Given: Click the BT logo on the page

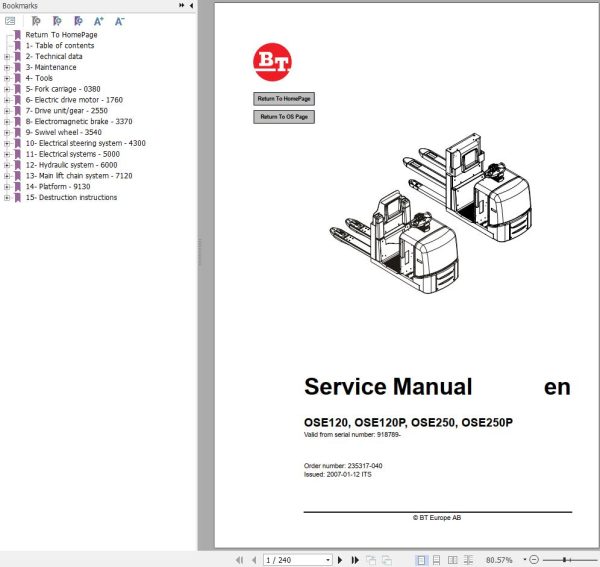Looking at the screenshot, I should pos(272,62).
